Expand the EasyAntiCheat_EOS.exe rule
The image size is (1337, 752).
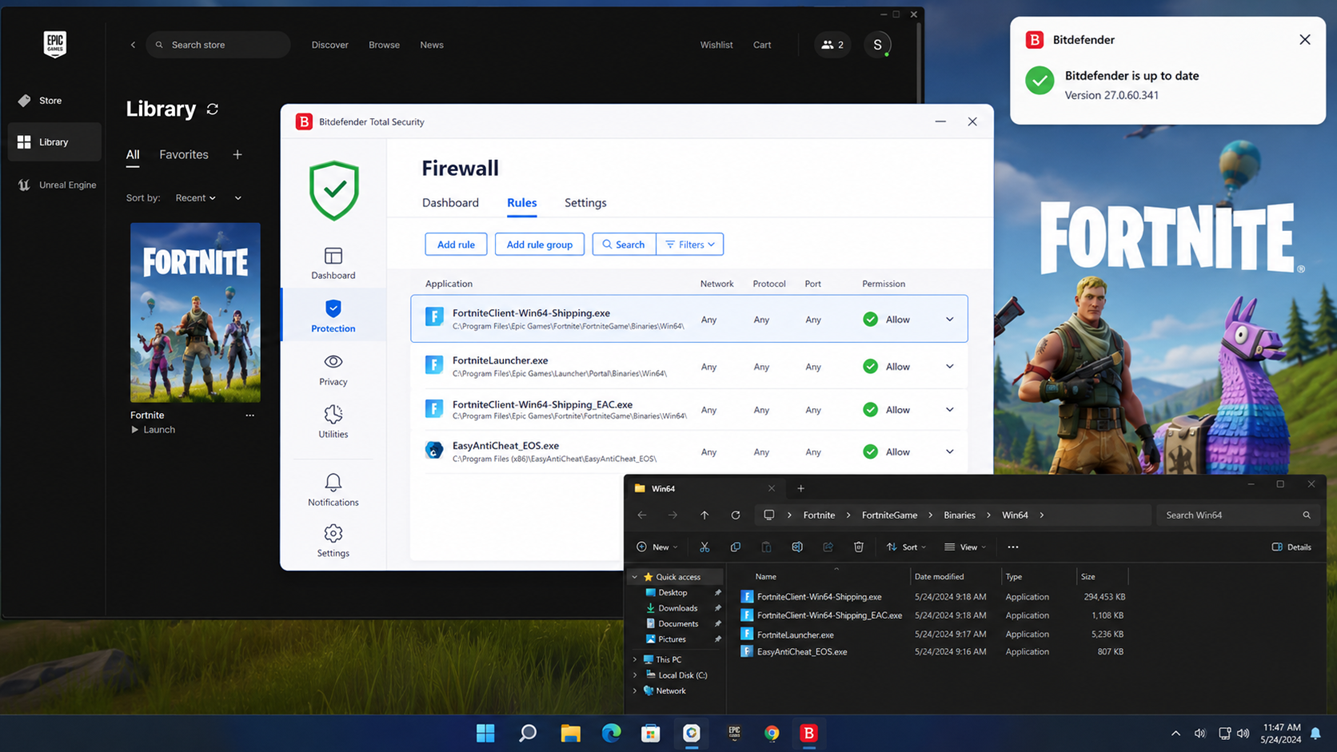[x=949, y=452]
